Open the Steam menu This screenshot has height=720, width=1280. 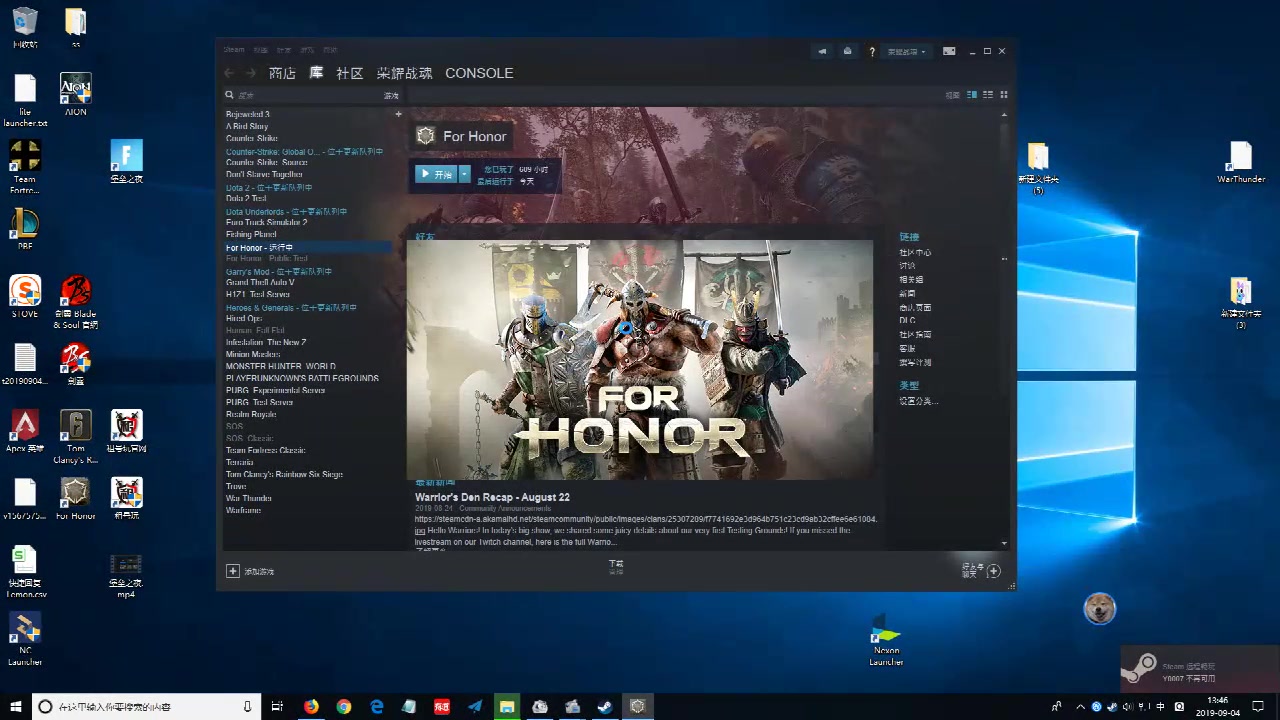[234, 50]
